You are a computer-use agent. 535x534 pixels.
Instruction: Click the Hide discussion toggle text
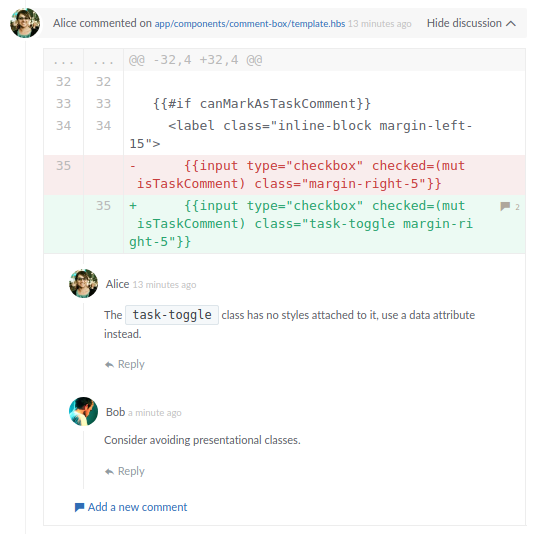point(464,23)
